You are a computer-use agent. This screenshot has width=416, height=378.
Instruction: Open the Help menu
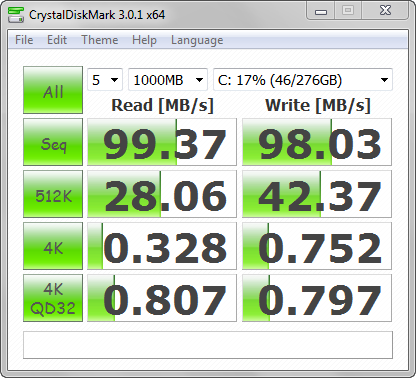point(144,40)
